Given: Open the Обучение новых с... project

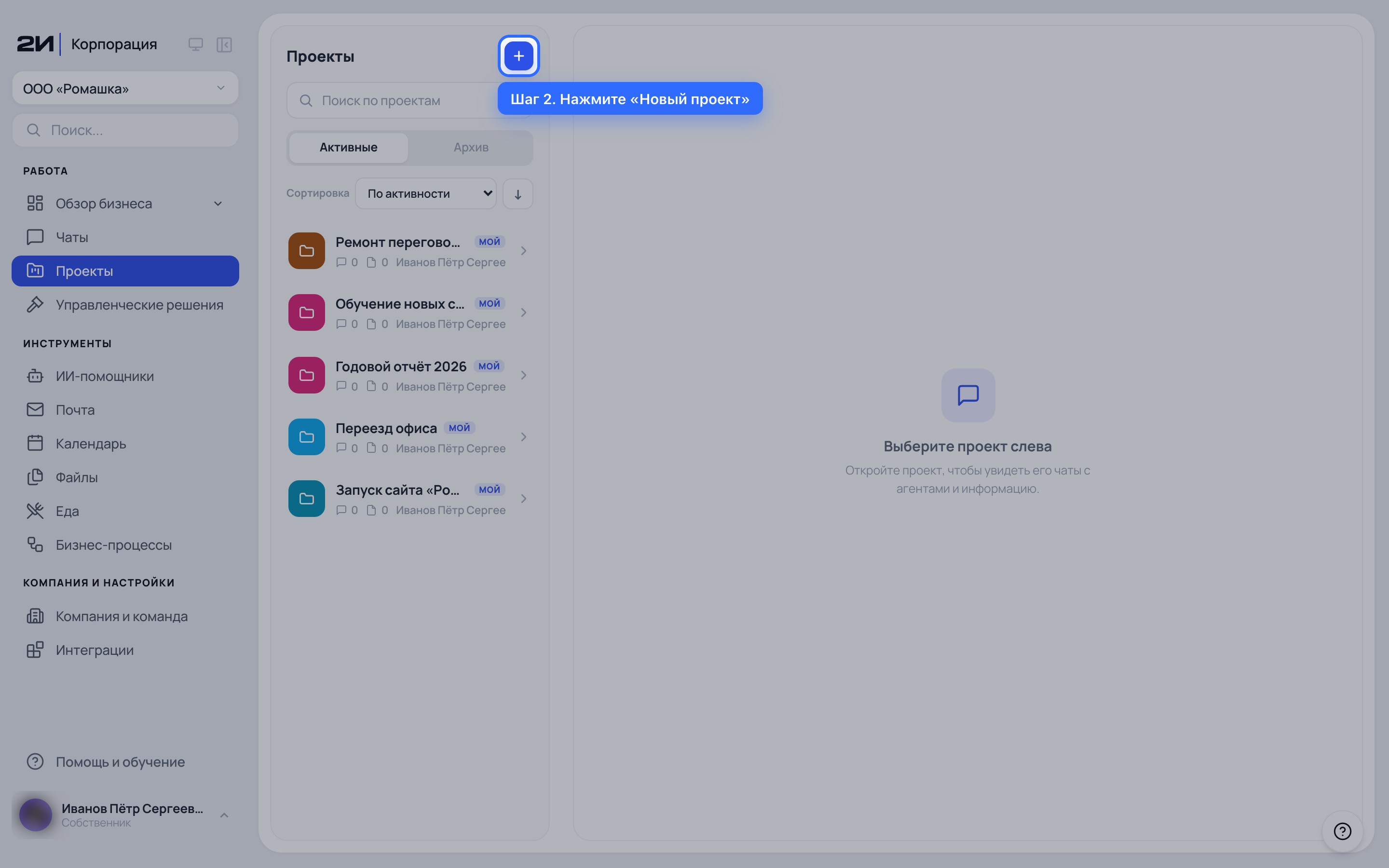Looking at the screenshot, I should point(409,313).
